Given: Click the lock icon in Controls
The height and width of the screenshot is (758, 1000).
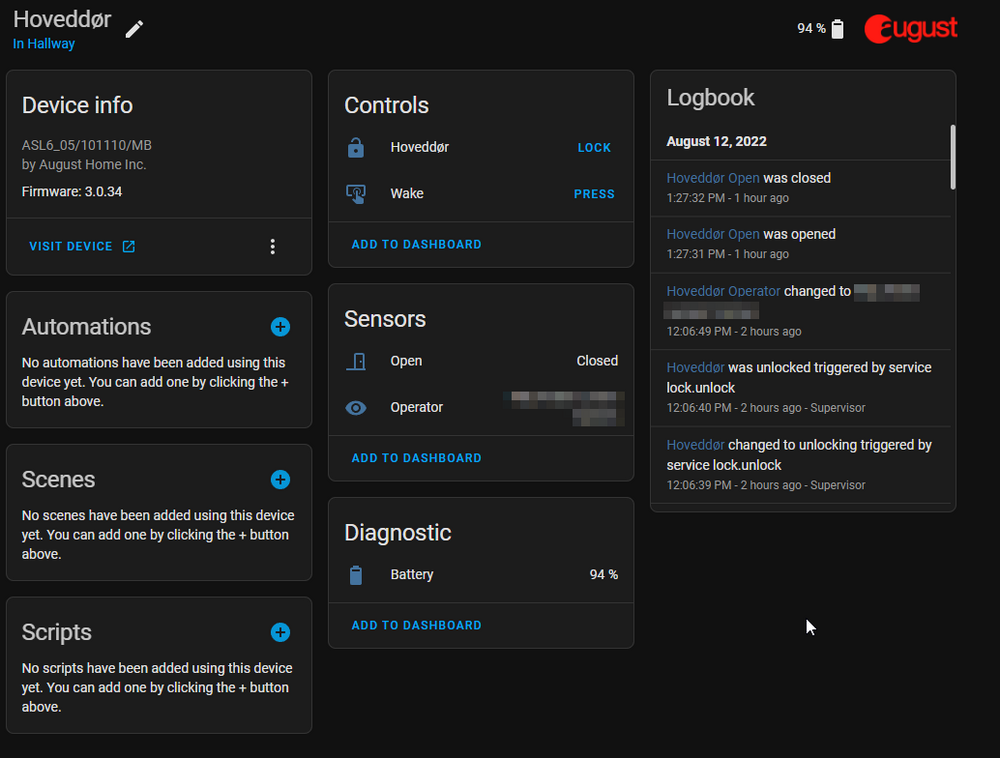Looking at the screenshot, I should [x=356, y=148].
